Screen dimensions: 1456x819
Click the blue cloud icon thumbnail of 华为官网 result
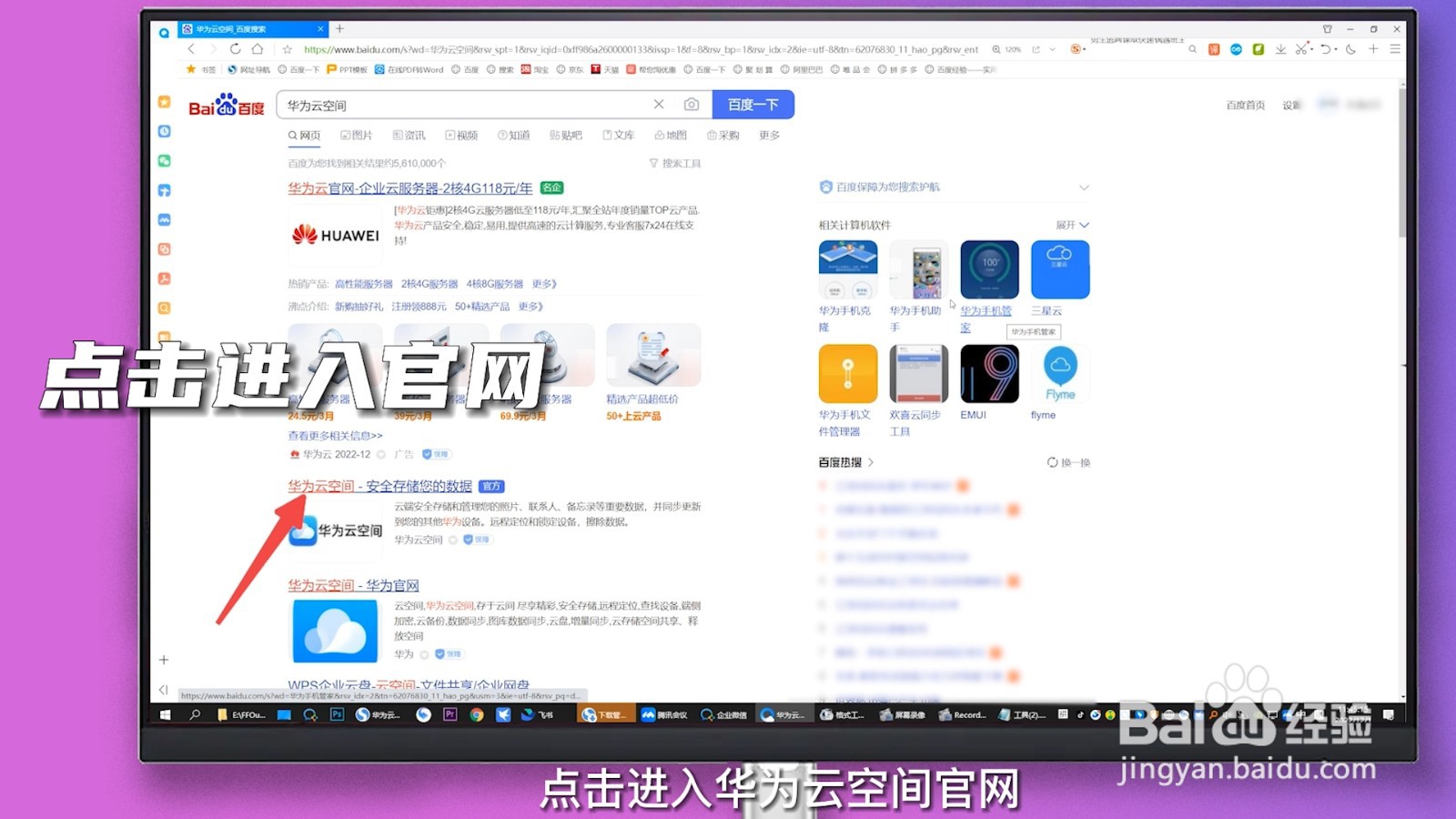tap(335, 632)
